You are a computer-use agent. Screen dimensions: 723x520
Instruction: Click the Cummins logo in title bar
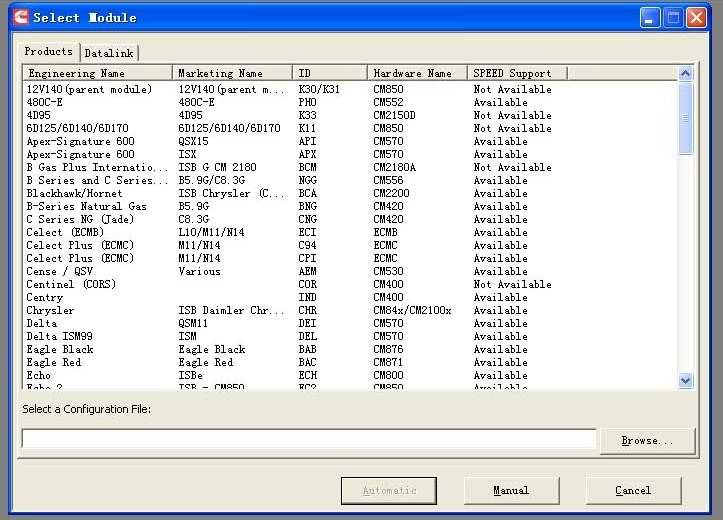(x=21, y=17)
